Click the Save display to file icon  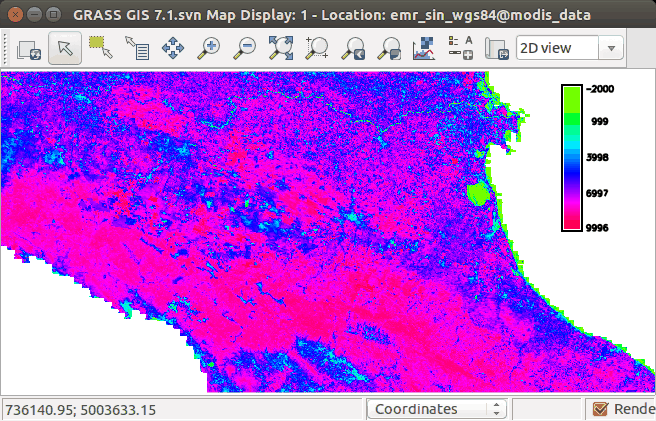pos(497,48)
